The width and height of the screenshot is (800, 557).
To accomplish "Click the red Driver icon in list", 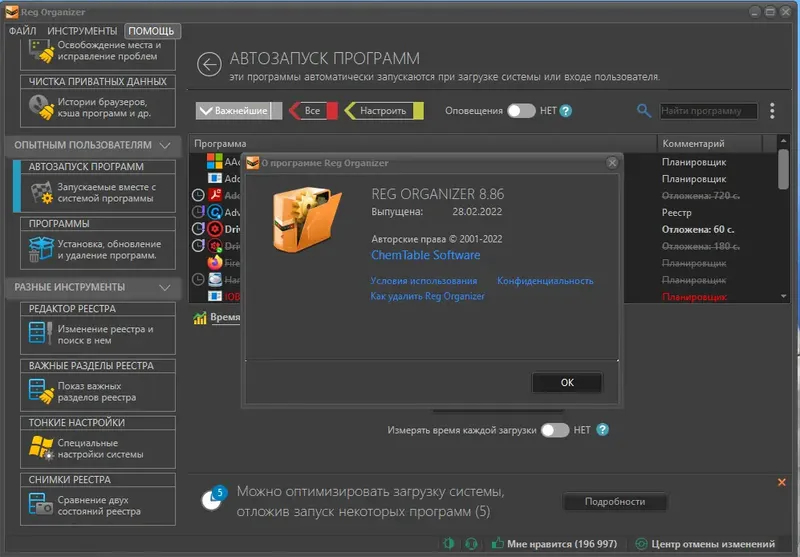I will tap(215, 229).
